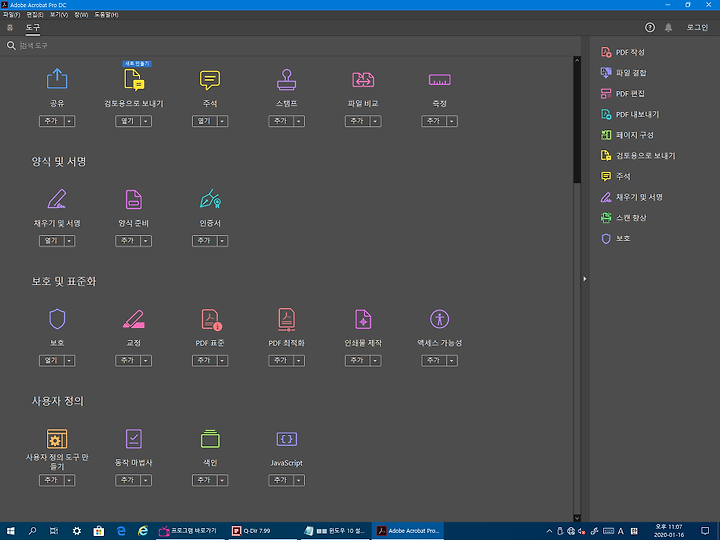720x540 pixels.
Task: Open the 양식 준비 (Prepare Form) icon
Action: click(134, 199)
